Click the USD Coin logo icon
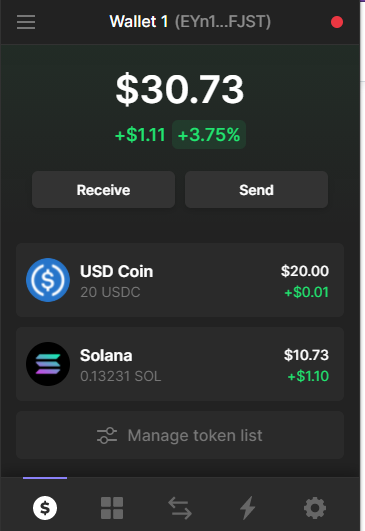The height and width of the screenshot is (531, 365). point(48,280)
